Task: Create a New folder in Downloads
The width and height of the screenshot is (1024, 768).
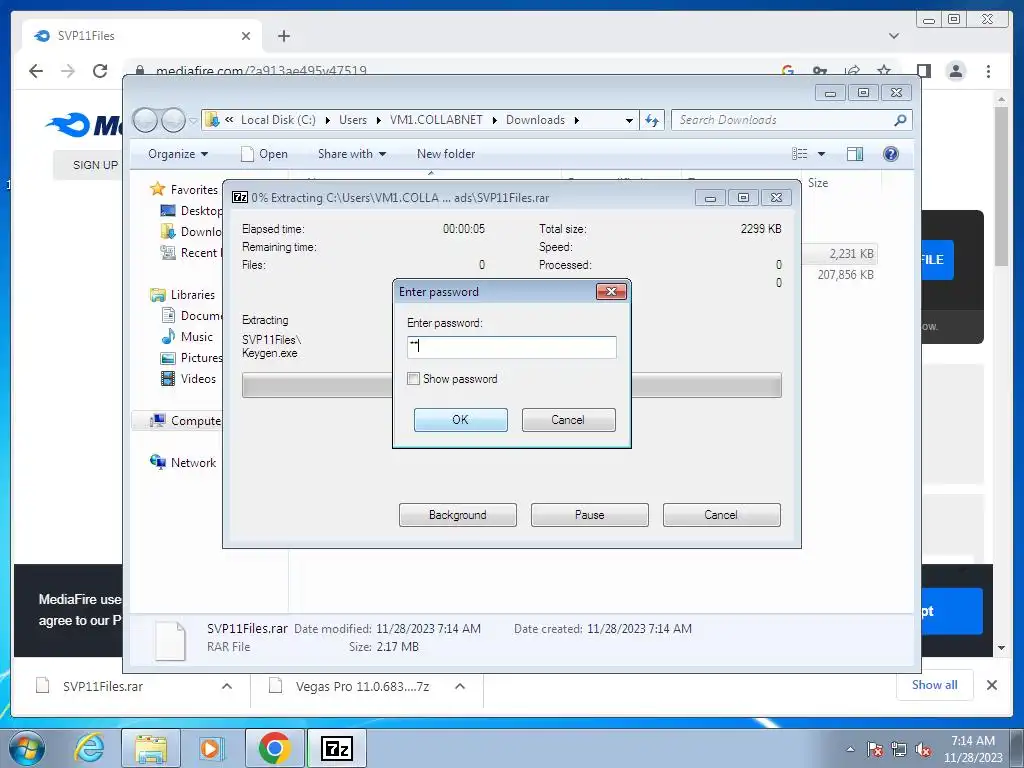Action: coord(446,154)
